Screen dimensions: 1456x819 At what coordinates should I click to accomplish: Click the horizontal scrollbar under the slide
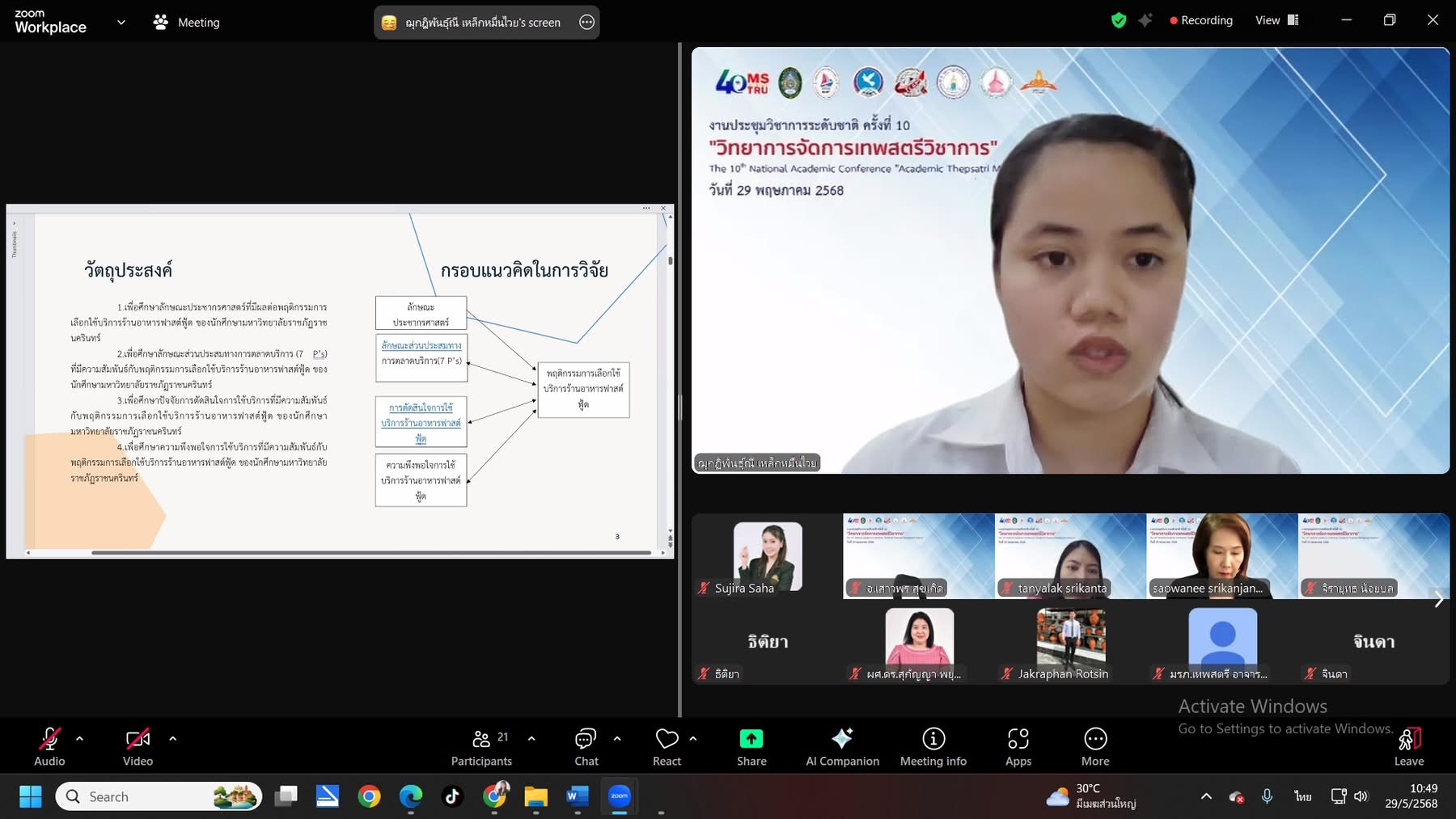[x=370, y=553]
